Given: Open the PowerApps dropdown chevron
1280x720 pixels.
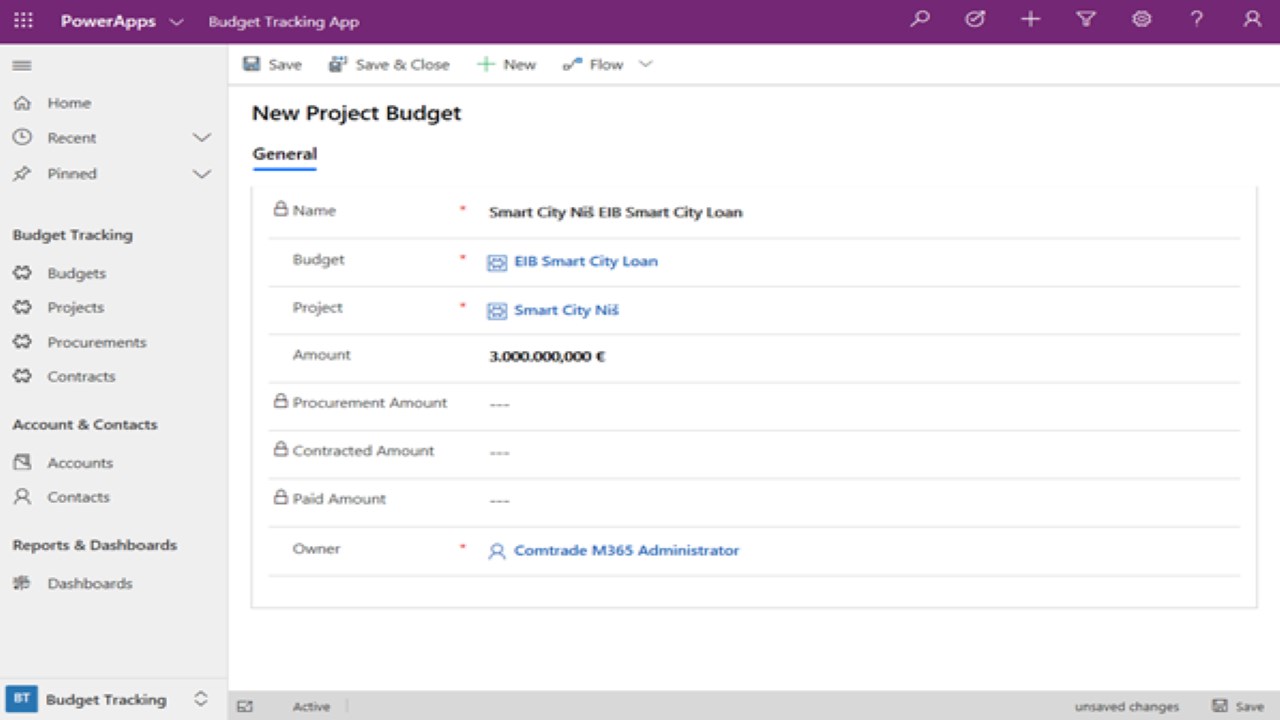Looking at the screenshot, I should tap(176, 22).
